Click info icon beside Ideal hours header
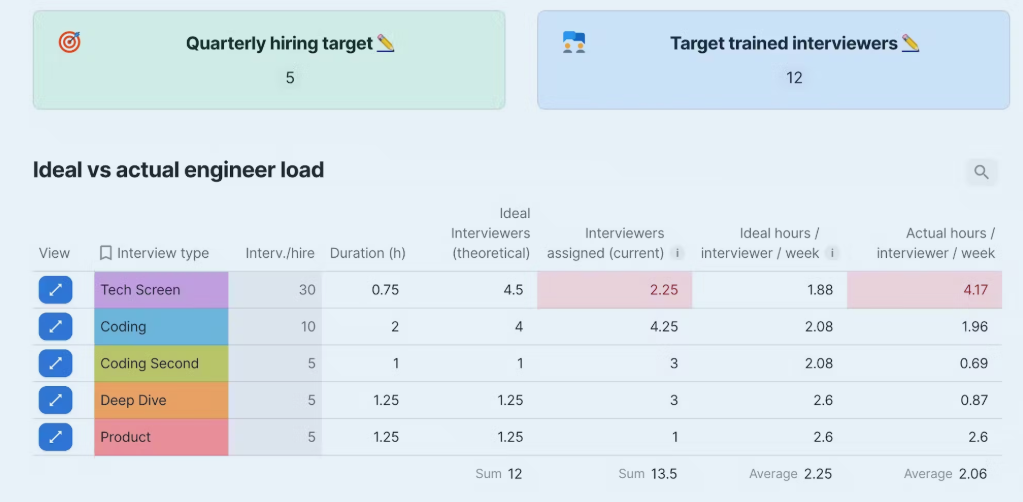 [x=832, y=253]
